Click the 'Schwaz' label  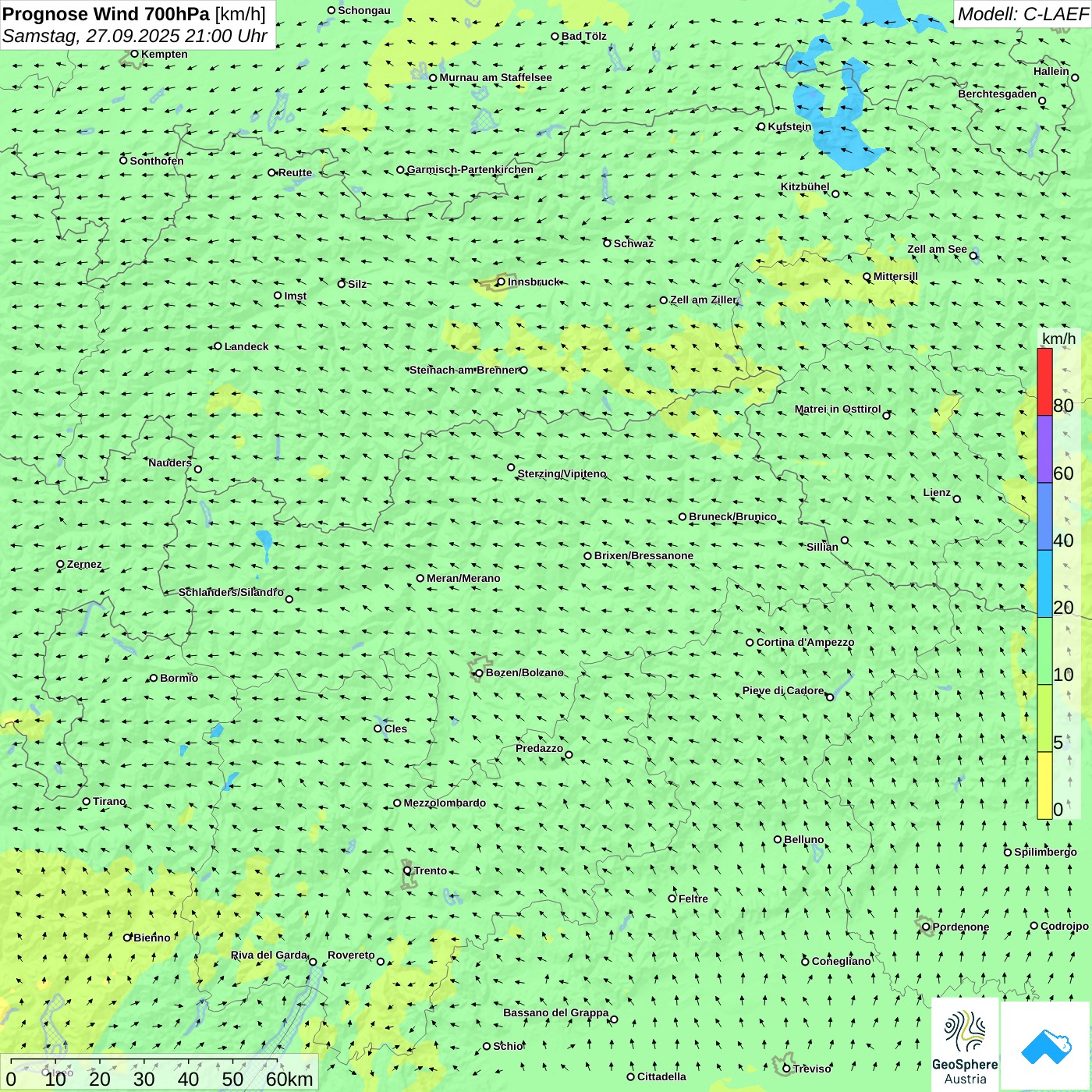click(x=633, y=243)
